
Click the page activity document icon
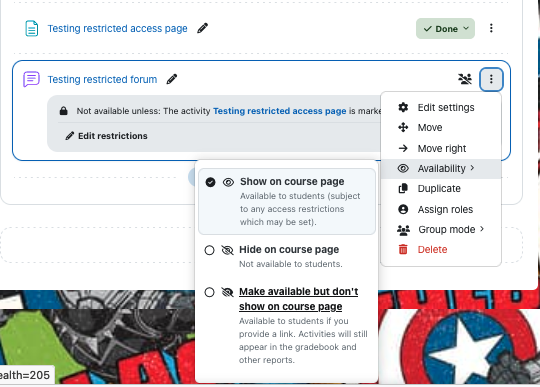coord(32,28)
